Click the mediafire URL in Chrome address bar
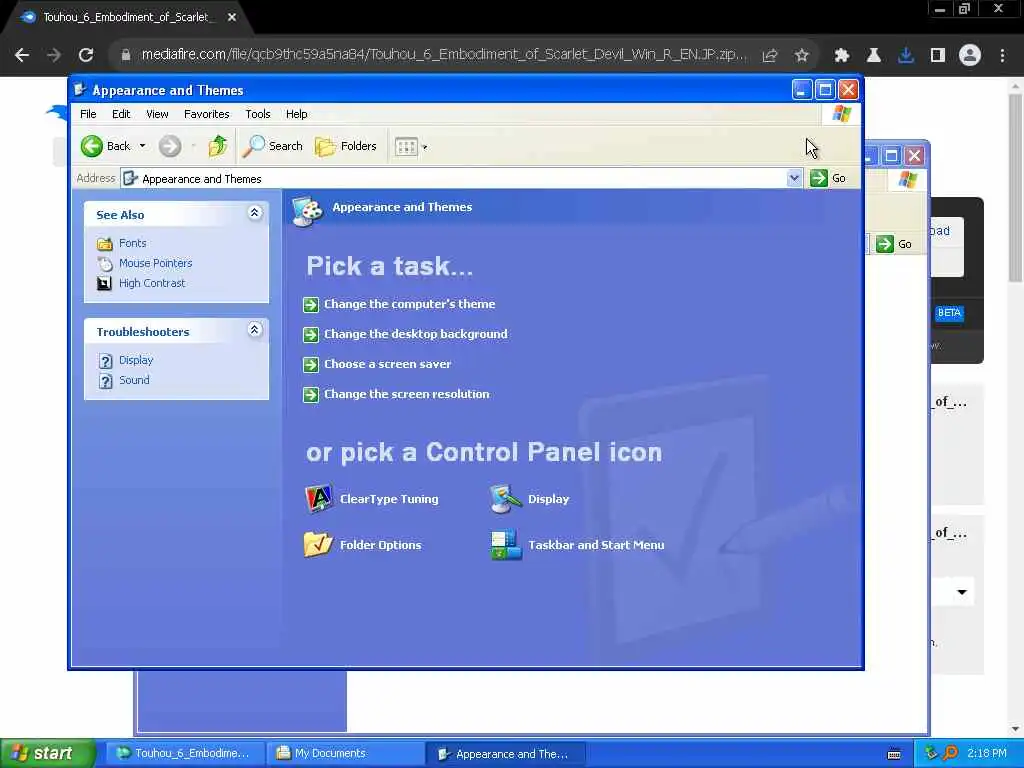Screen dimensions: 1024x768 [443, 54]
